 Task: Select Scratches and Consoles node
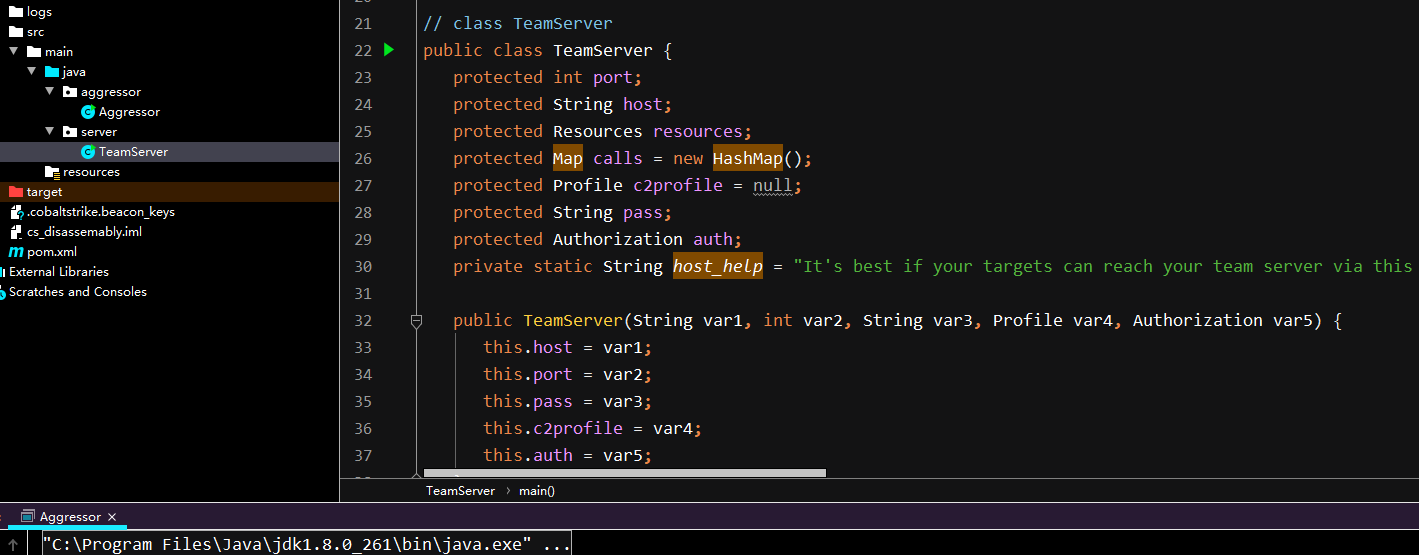[78, 292]
